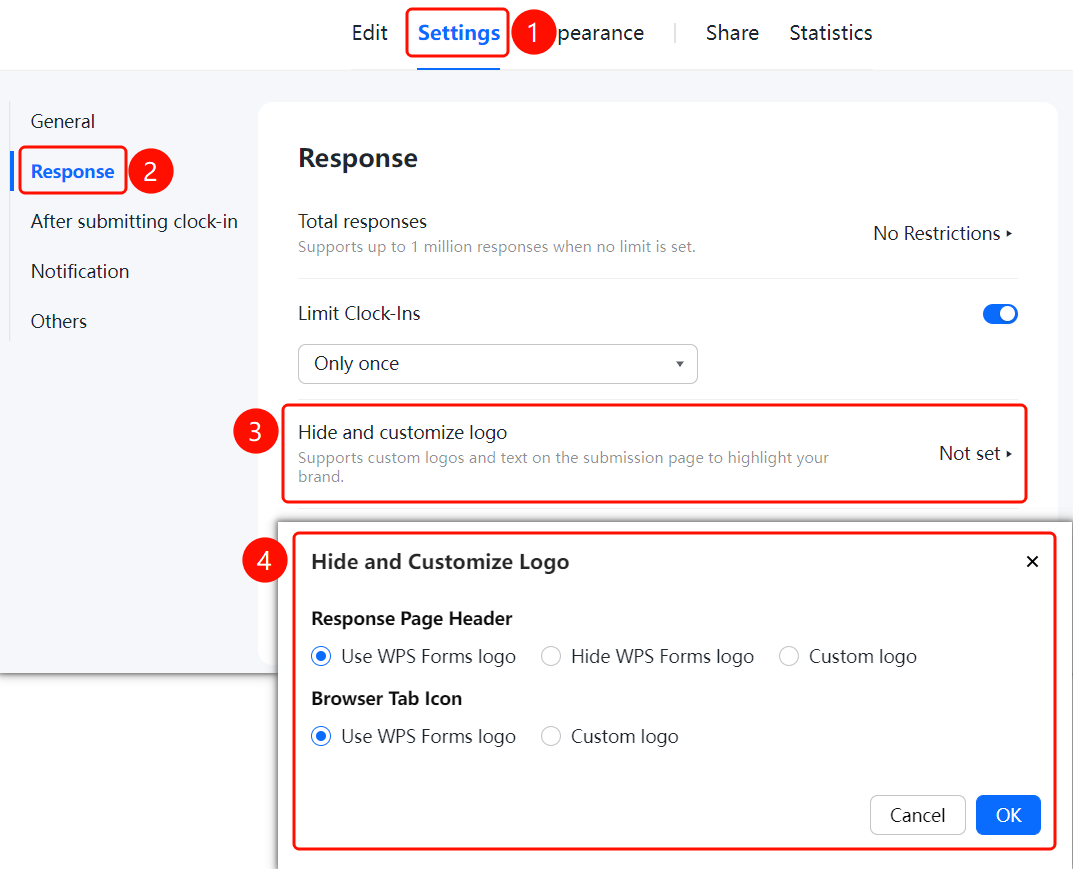Viewport: 1073px width, 869px height.
Task: Open the Statistics tab
Action: coord(831,33)
